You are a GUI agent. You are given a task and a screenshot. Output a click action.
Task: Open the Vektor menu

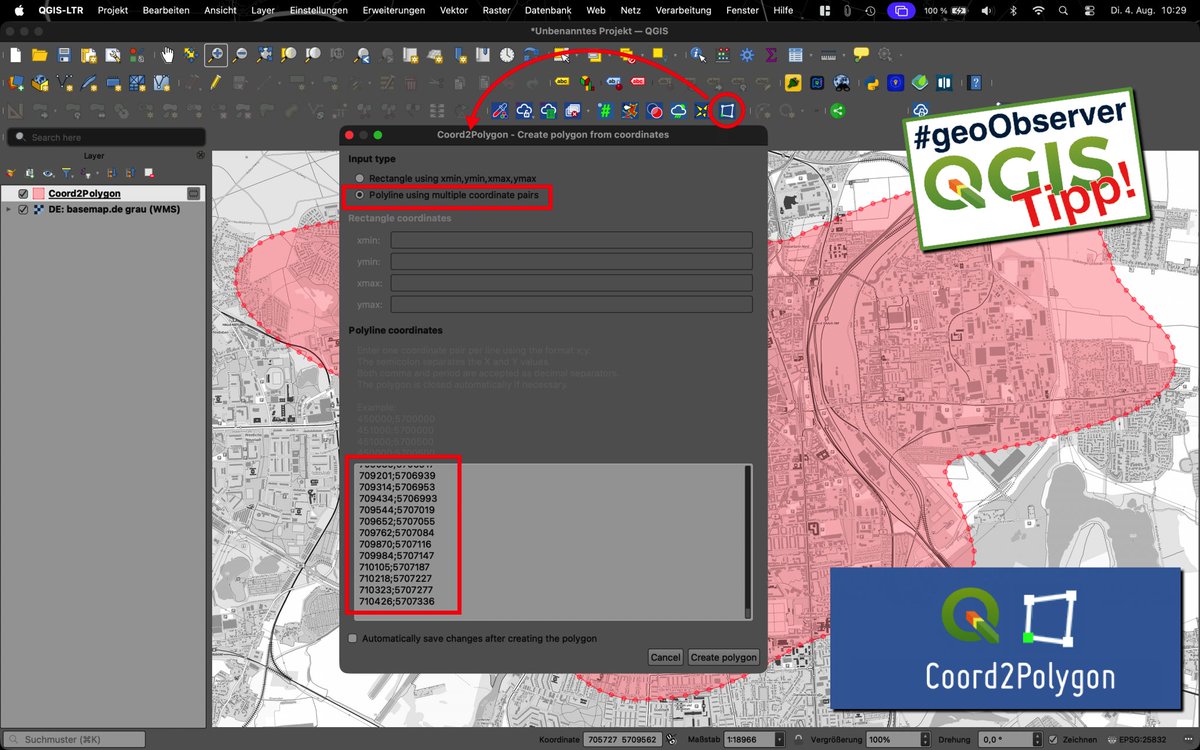[x=453, y=10]
